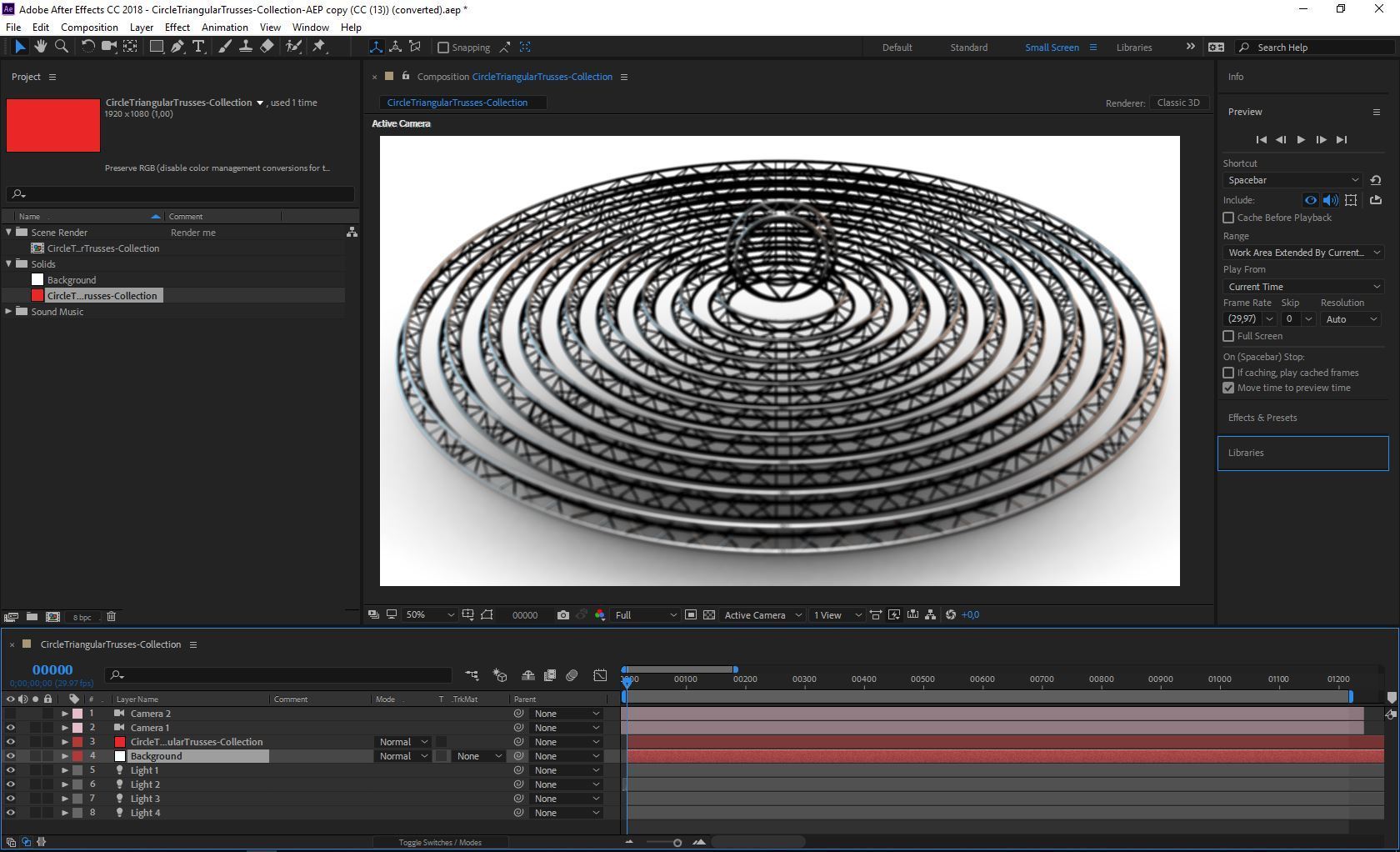
Task: Select the Hand tool
Action: tap(40, 47)
